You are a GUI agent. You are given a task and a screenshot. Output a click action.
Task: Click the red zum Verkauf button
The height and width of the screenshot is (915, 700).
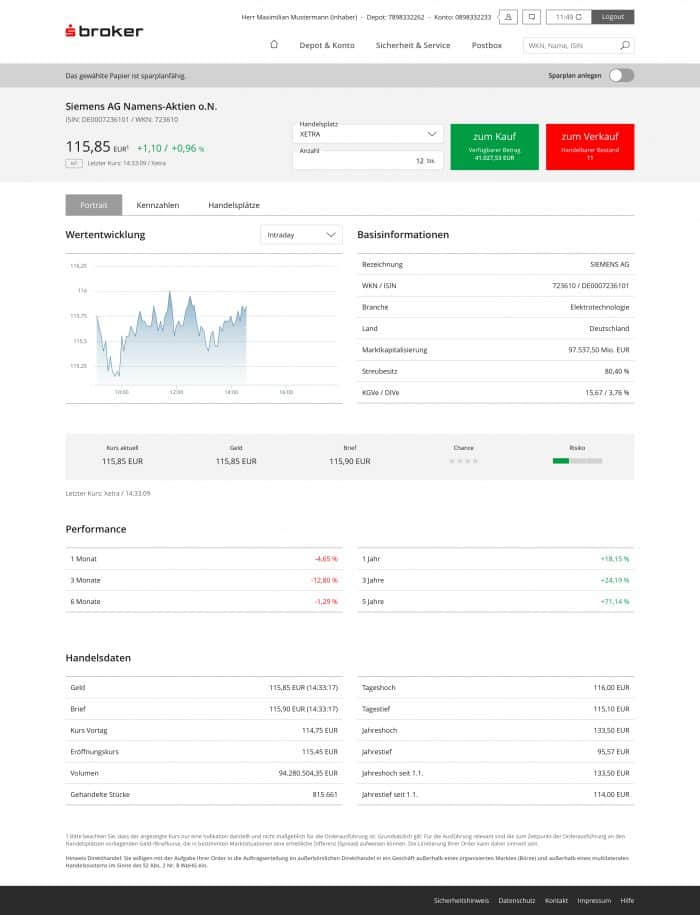pyautogui.click(x=590, y=146)
